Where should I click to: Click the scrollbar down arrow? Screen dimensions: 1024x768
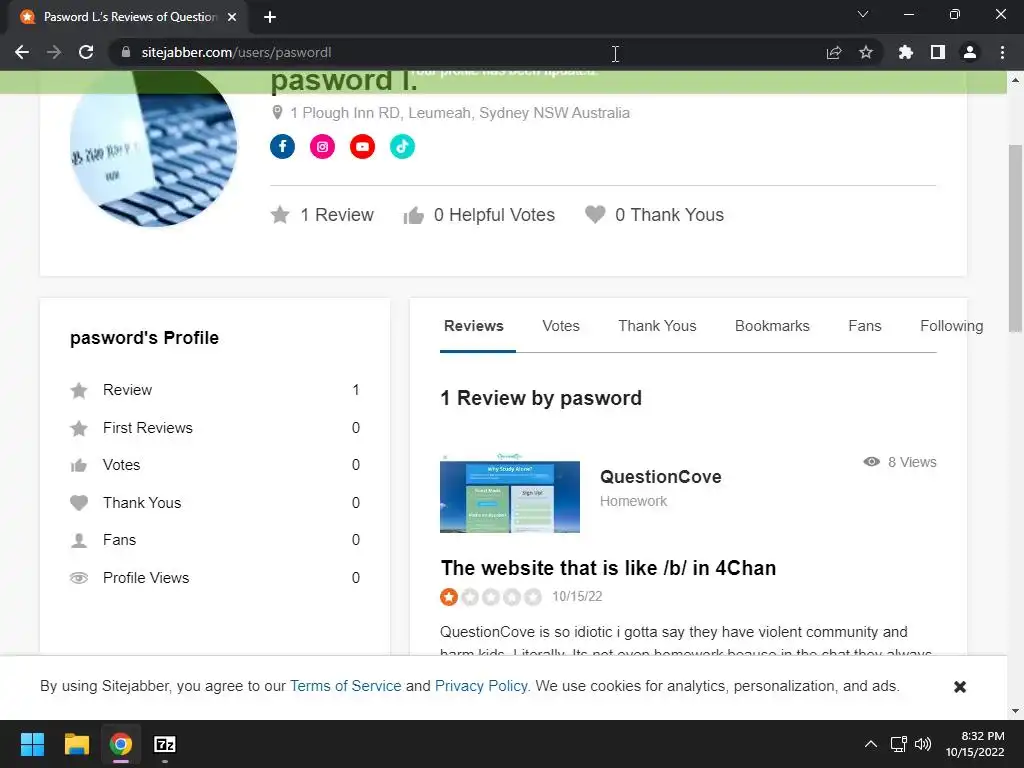coord(1015,711)
